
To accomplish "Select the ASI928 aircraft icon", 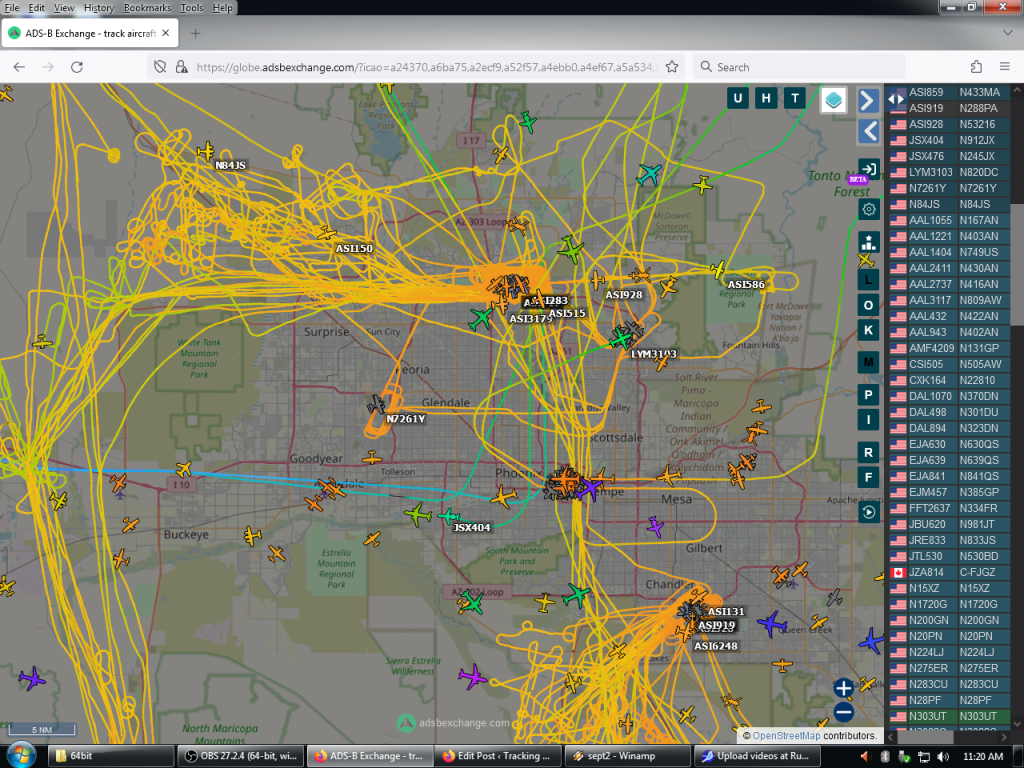I will 597,281.
